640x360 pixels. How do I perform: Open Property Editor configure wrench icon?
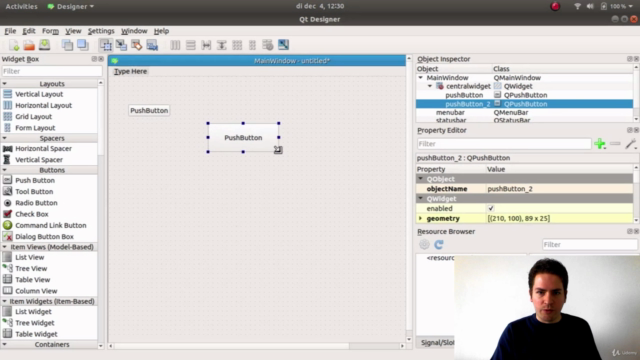coord(631,144)
